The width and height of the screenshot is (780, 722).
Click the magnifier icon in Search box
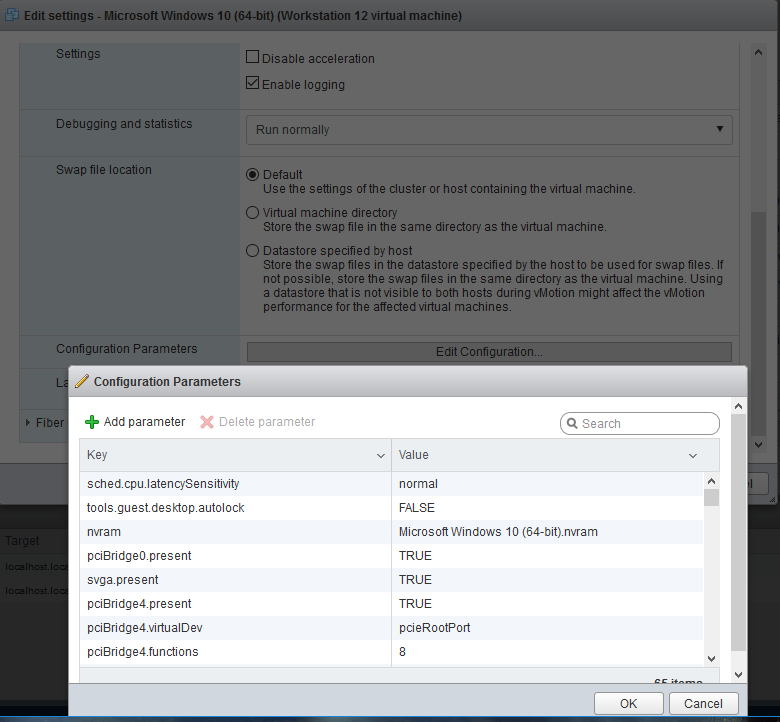click(572, 423)
